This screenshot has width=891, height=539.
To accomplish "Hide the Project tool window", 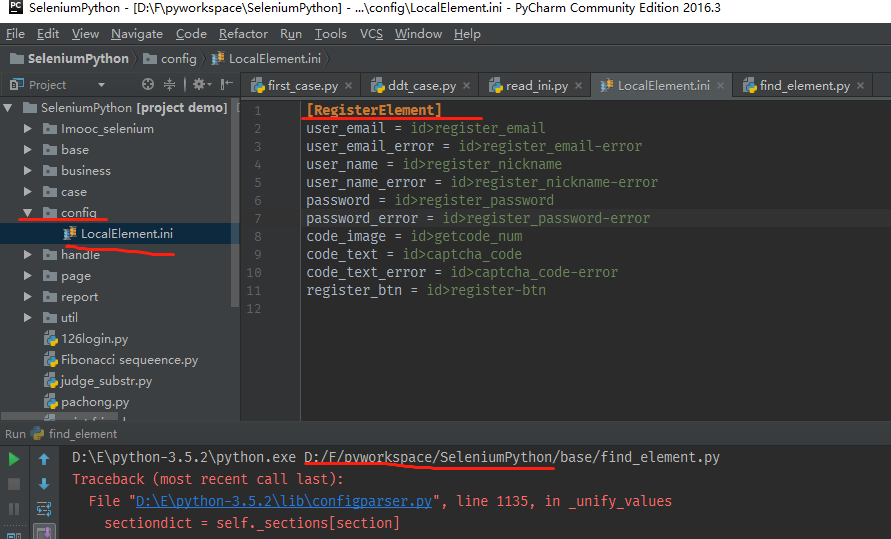I will [x=227, y=85].
